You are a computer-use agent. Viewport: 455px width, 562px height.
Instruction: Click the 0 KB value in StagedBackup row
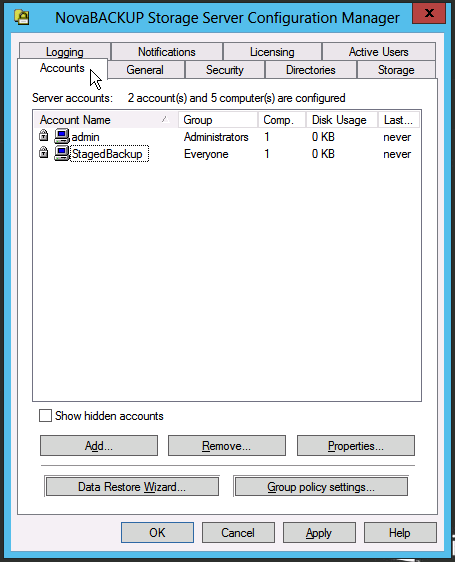point(323,154)
